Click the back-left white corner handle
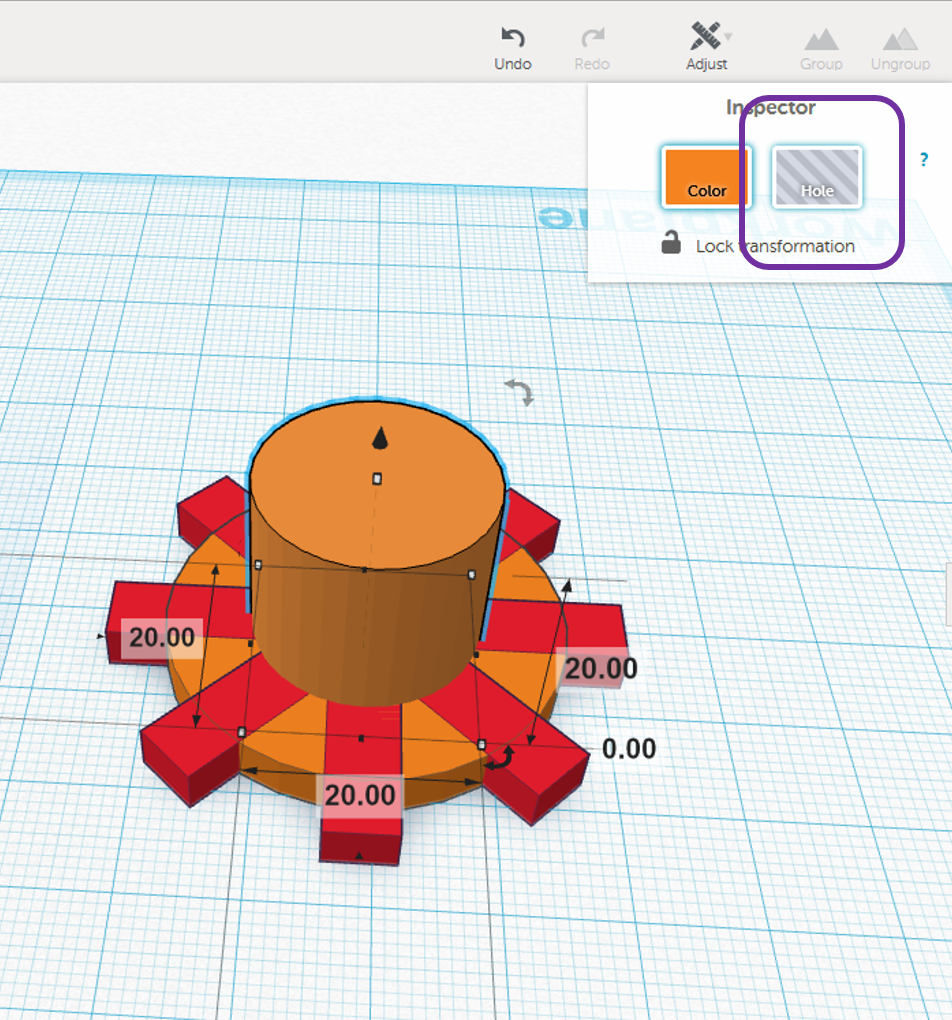Screen dimensions: 952x1020 258,565
